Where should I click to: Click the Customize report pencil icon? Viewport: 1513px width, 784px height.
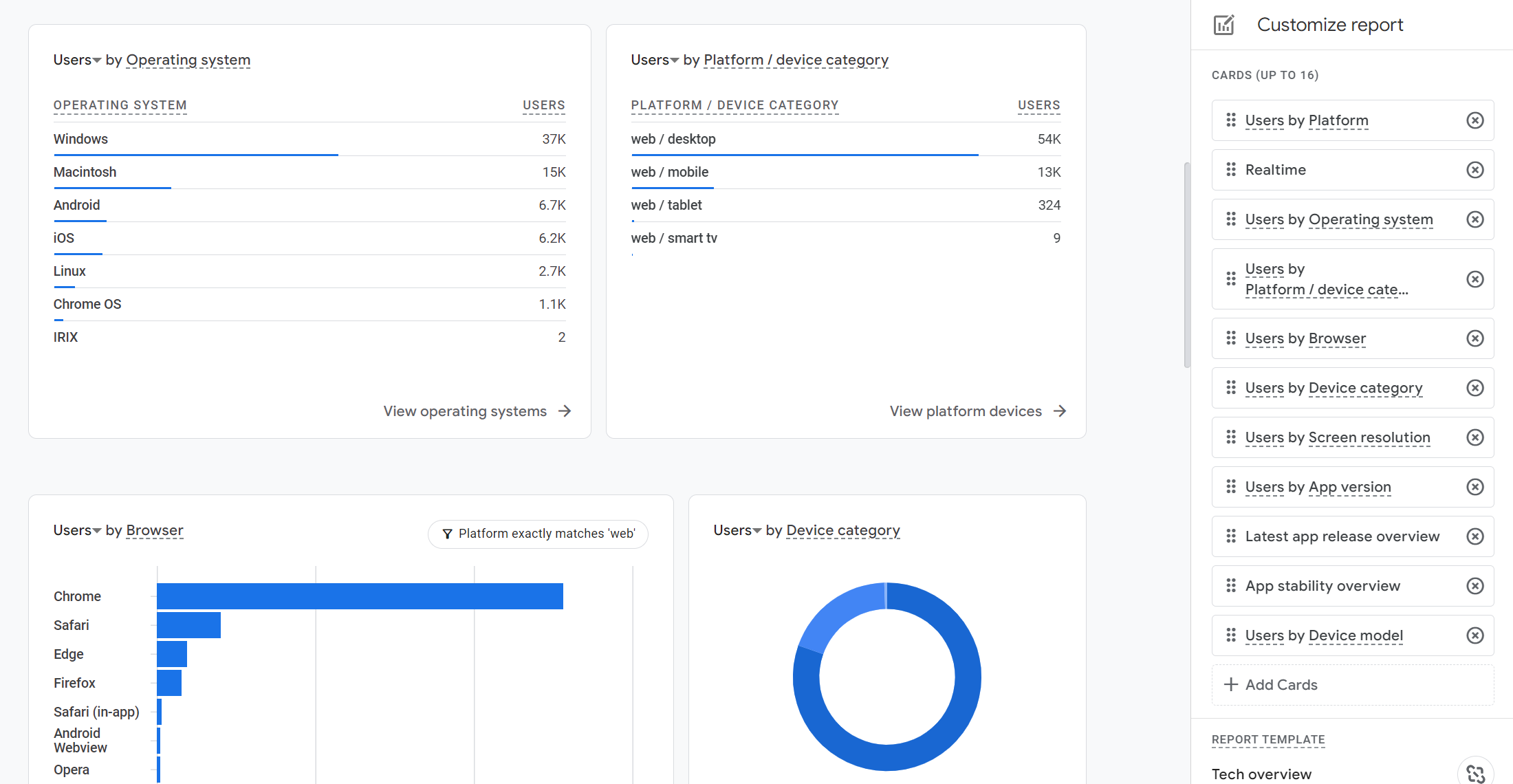(x=1224, y=25)
